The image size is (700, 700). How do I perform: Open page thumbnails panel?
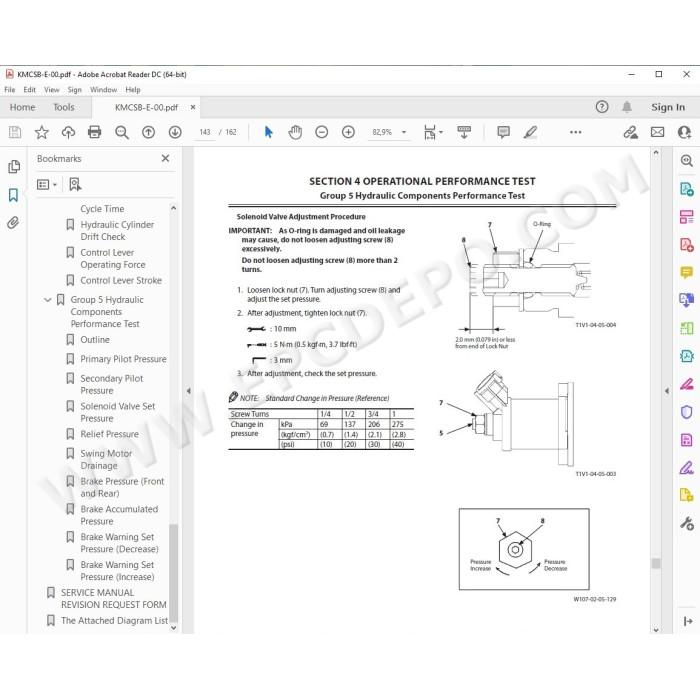(x=14, y=167)
